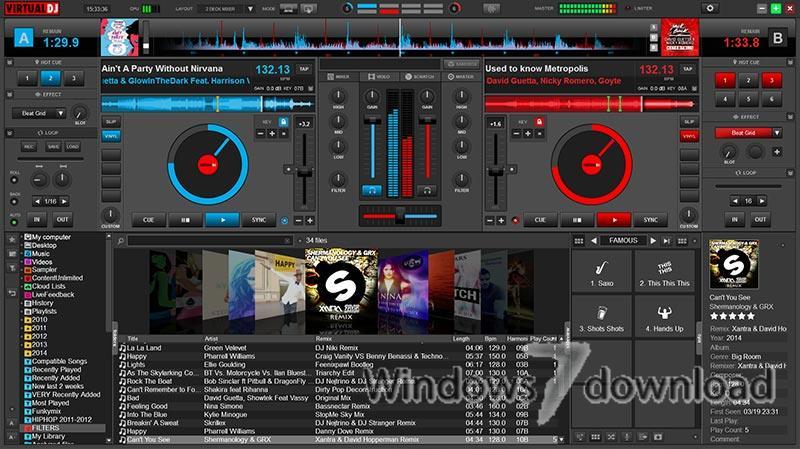Toggle the master LIMITER indicator
800x449 pixels.
coord(627,8)
